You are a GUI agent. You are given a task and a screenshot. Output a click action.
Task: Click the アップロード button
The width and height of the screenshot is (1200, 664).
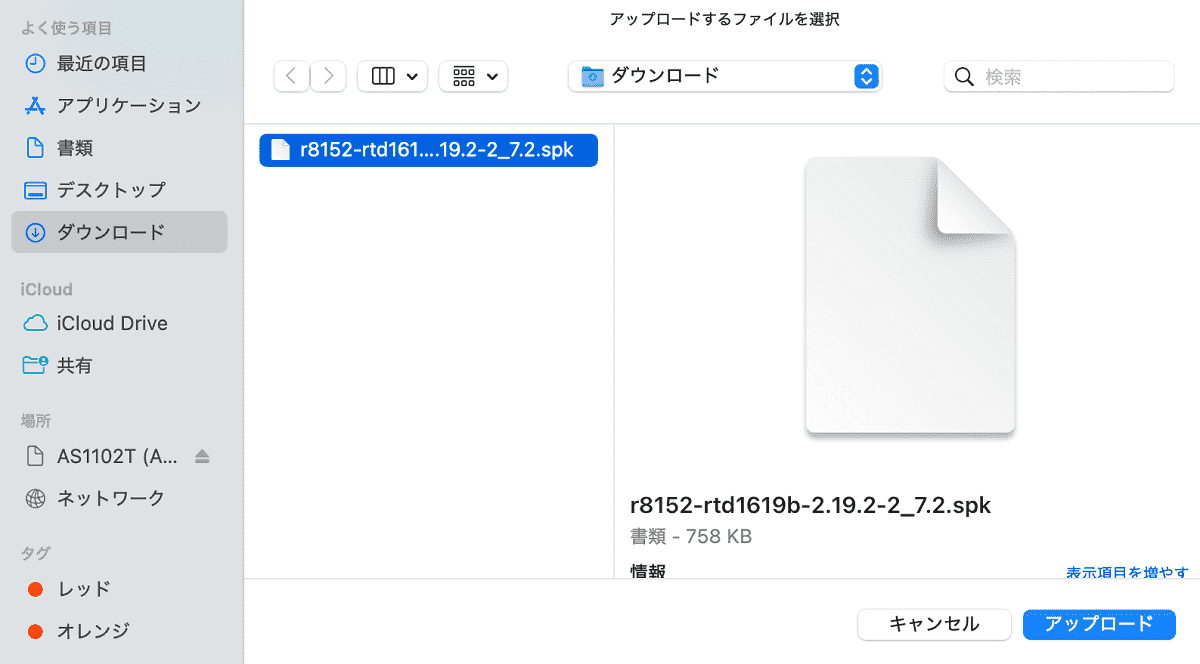1099,623
